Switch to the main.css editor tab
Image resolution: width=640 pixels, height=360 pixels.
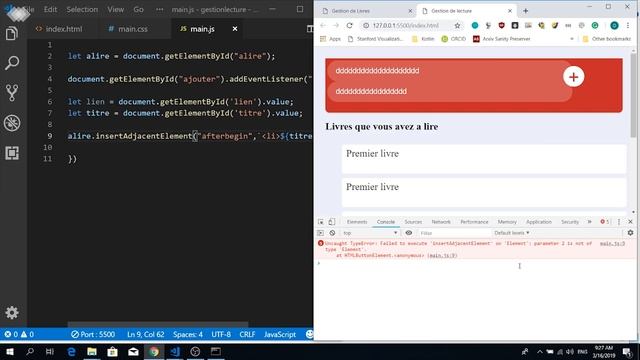point(128,29)
